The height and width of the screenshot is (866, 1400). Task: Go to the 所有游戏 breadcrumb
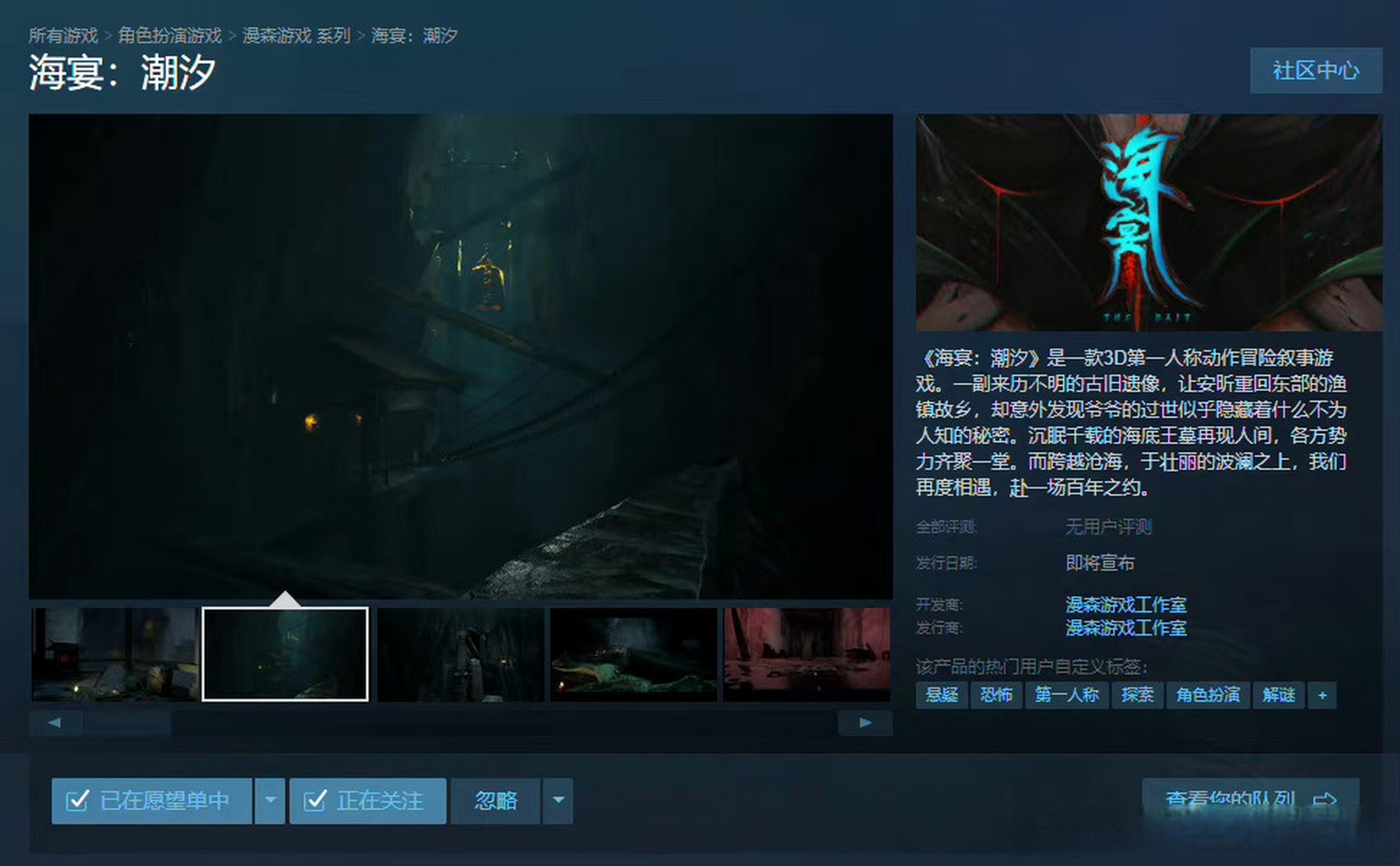tap(63, 35)
